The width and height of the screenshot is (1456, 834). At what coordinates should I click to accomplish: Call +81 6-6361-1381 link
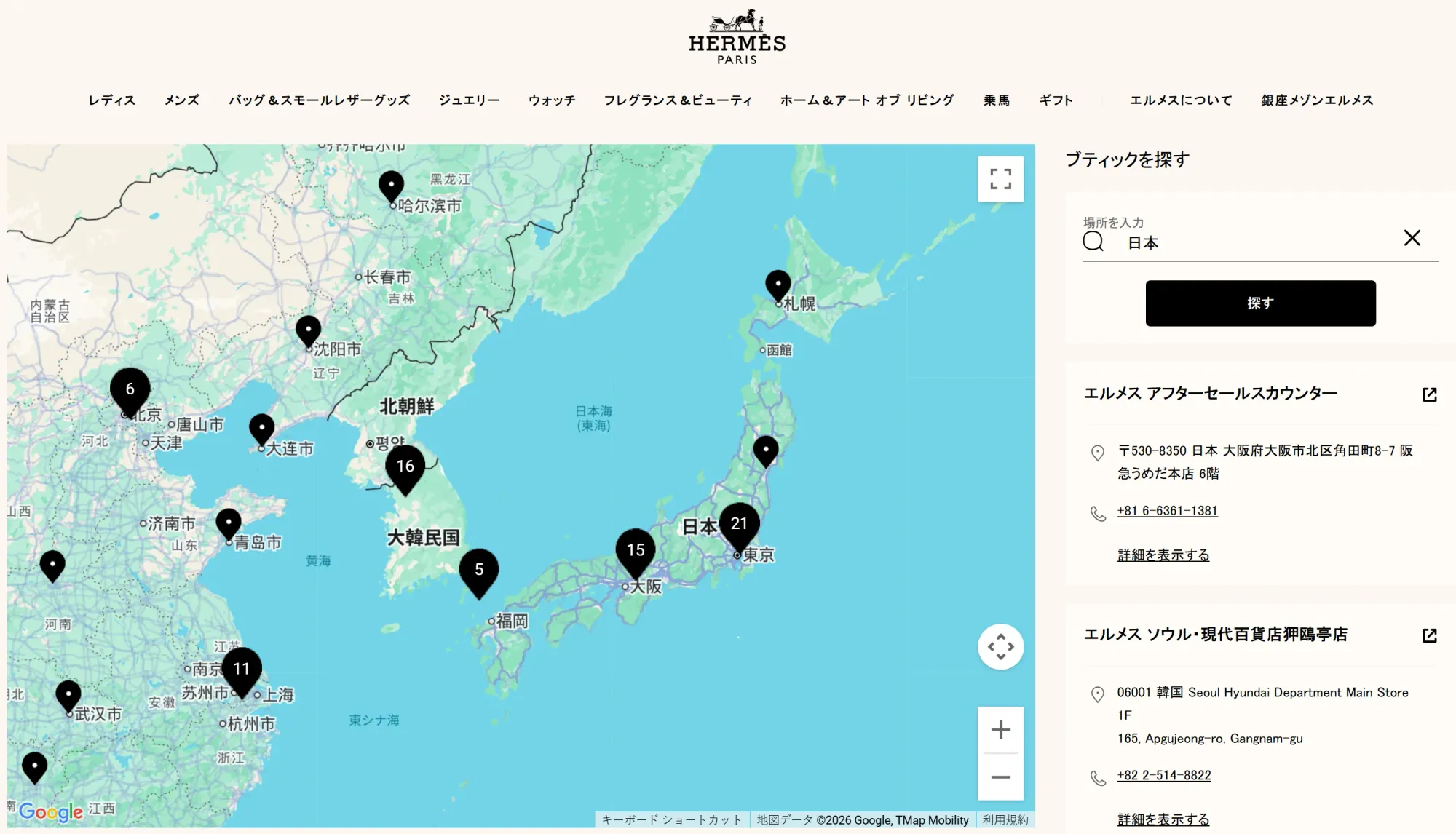(x=1167, y=511)
